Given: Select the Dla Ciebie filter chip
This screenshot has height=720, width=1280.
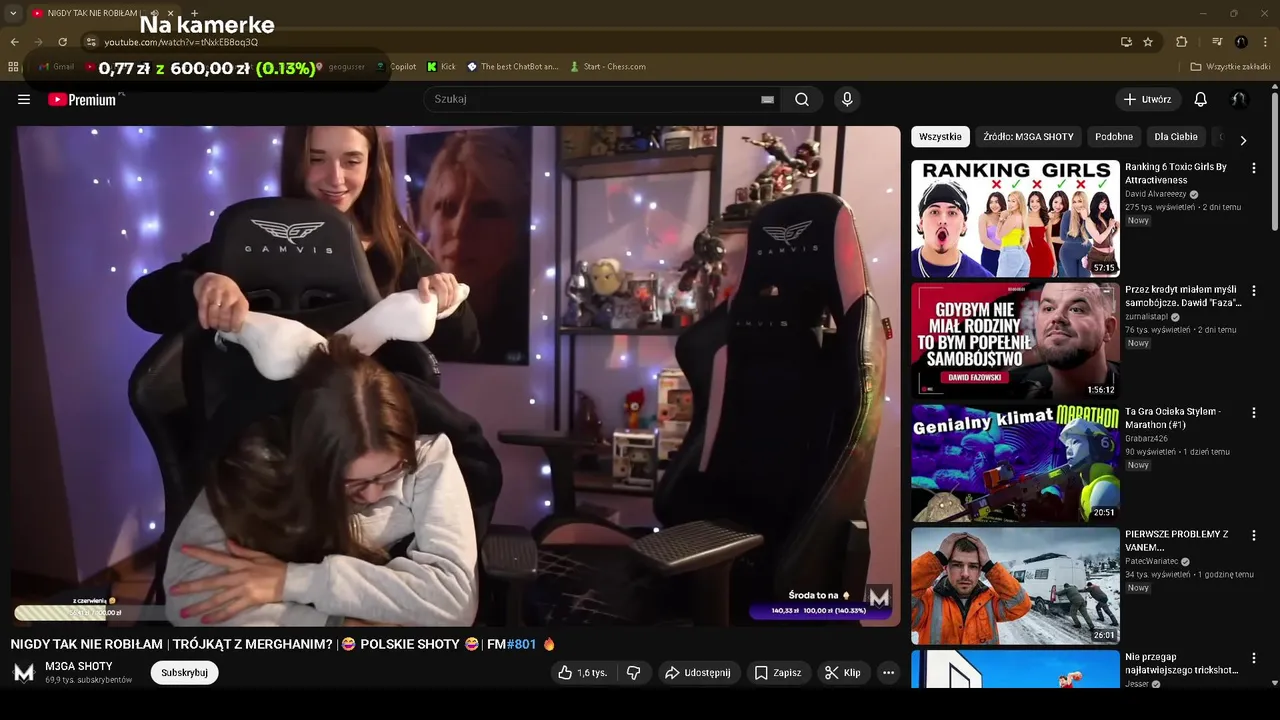Looking at the screenshot, I should point(1176,137).
